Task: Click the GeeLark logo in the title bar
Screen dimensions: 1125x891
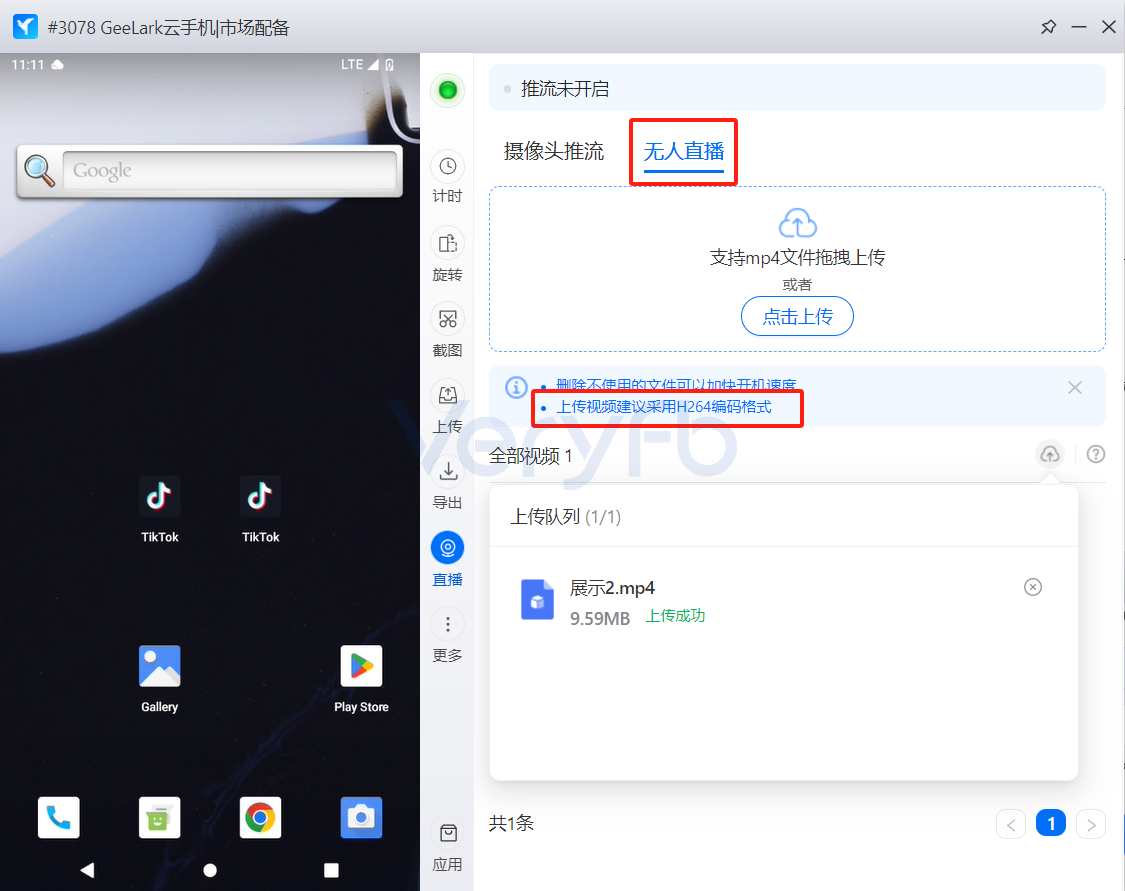Action: click(25, 27)
